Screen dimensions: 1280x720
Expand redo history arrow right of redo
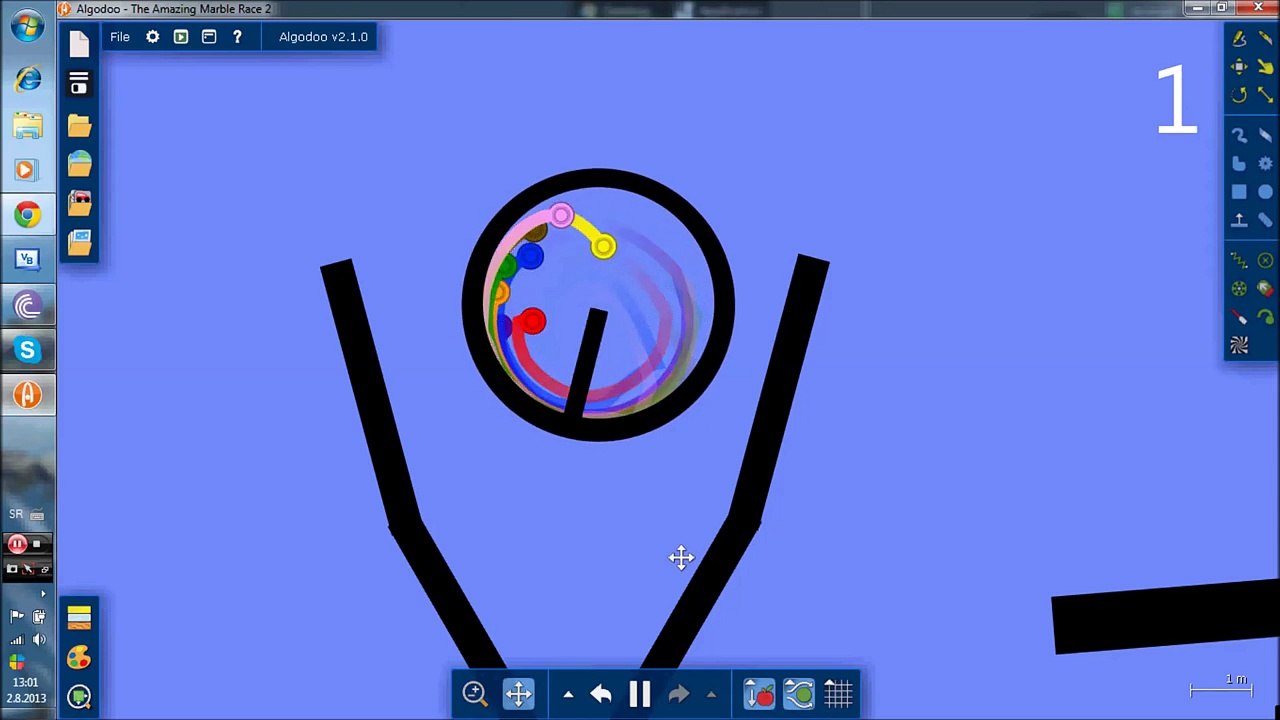(711, 694)
